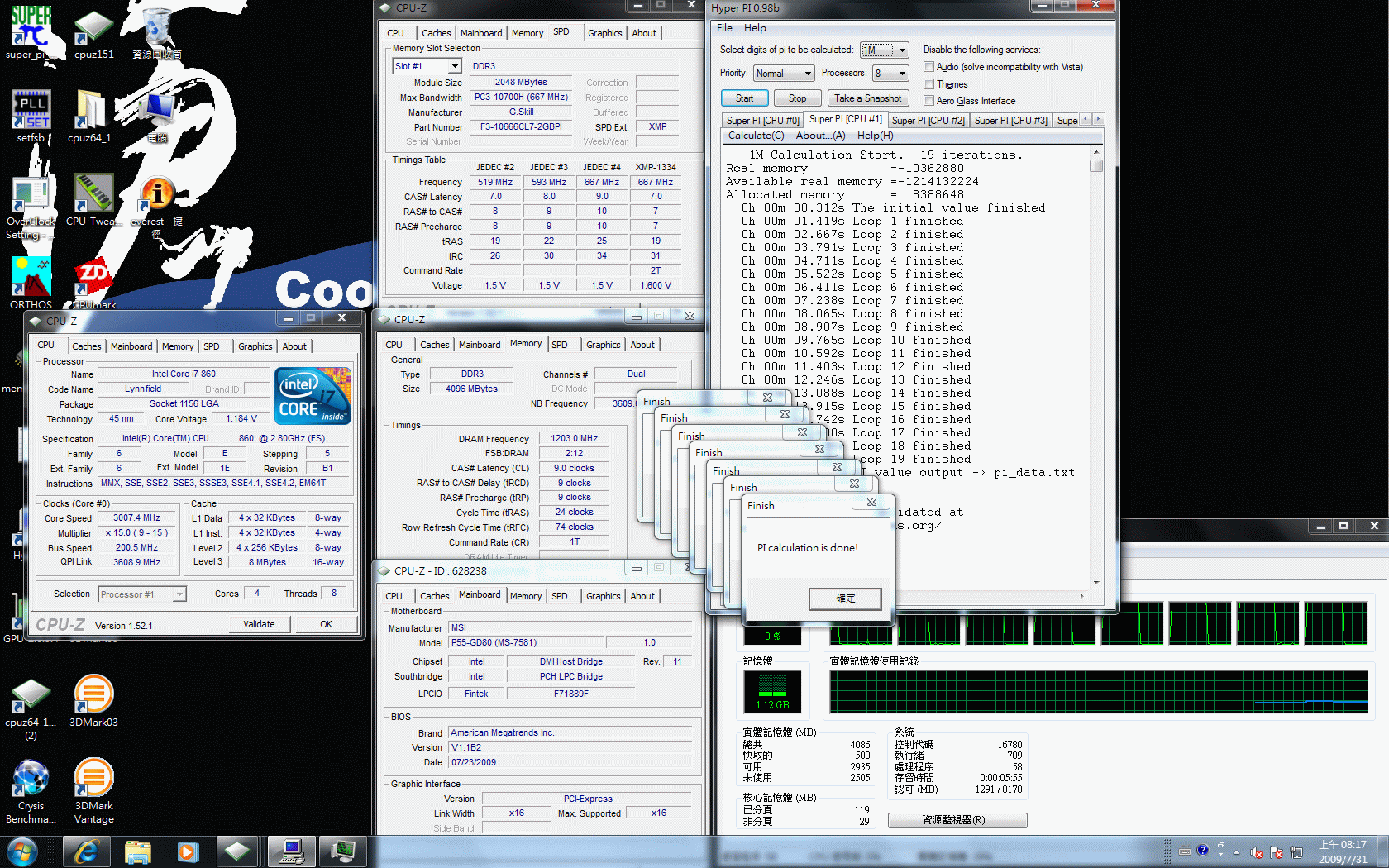The width and height of the screenshot is (1389, 868).
Task: Open the Computer desktop icon
Action: point(156,116)
